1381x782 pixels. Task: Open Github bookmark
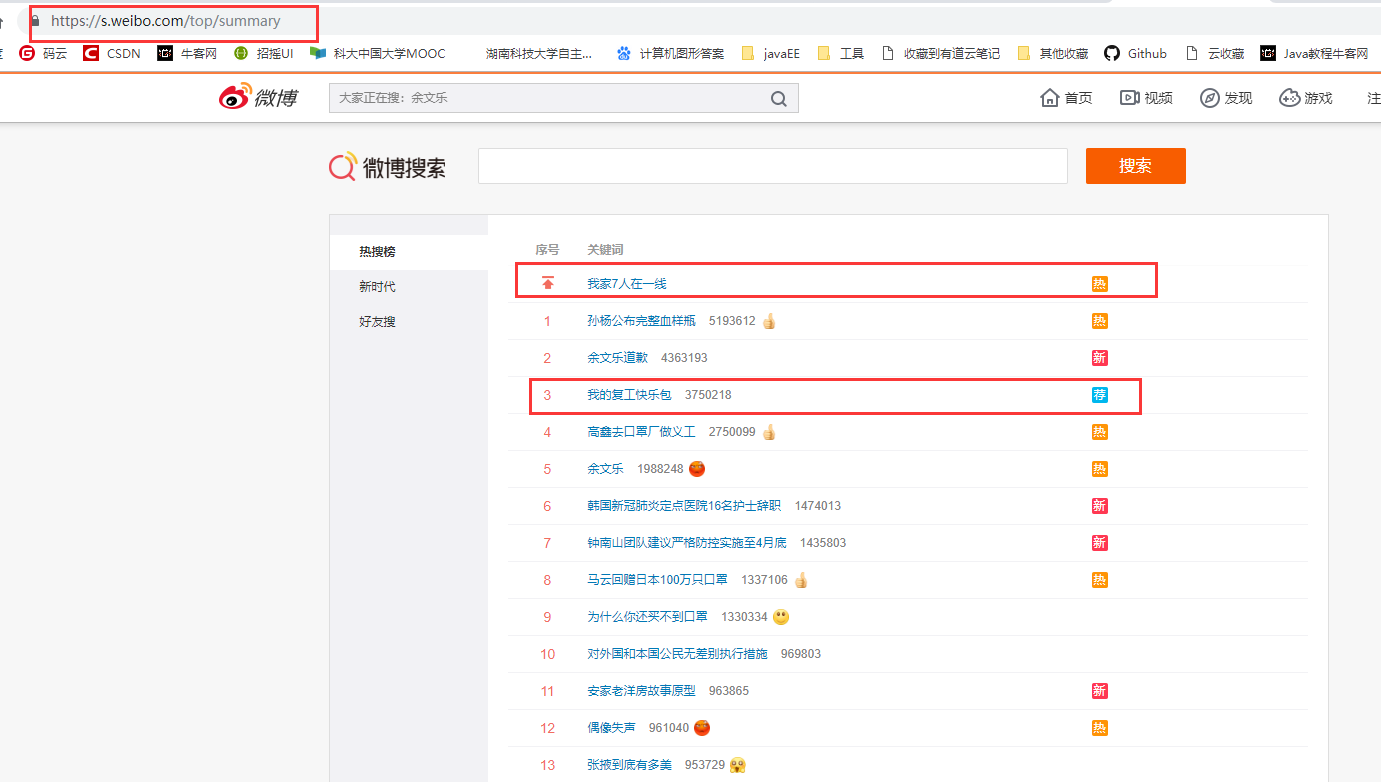(x=1135, y=54)
